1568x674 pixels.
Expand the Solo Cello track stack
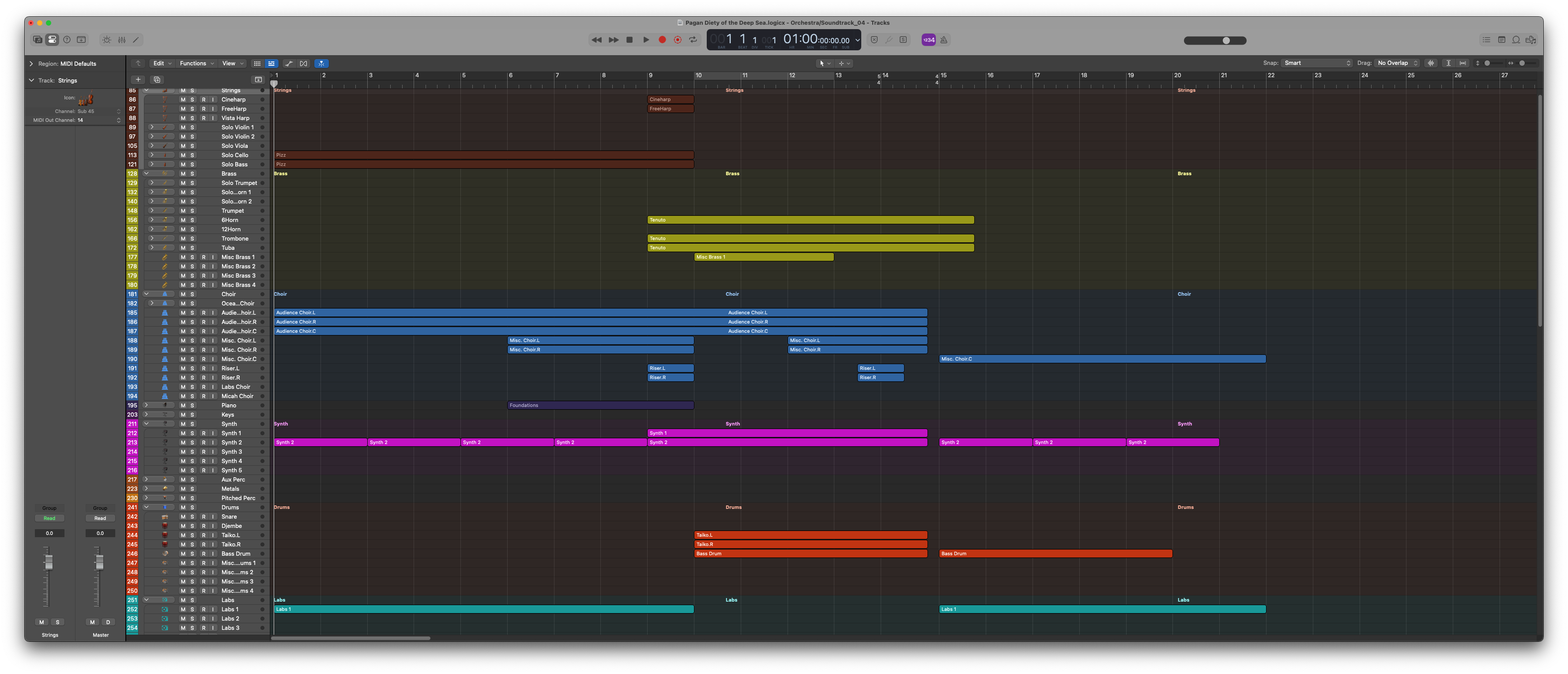click(151, 155)
